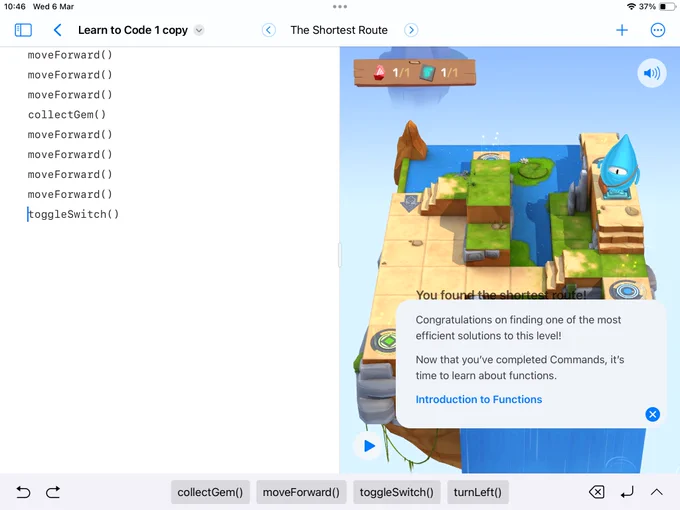Viewport: 680px width, 510px height.
Task: Insert collectGem() from the shortcut bar
Action: [210, 492]
